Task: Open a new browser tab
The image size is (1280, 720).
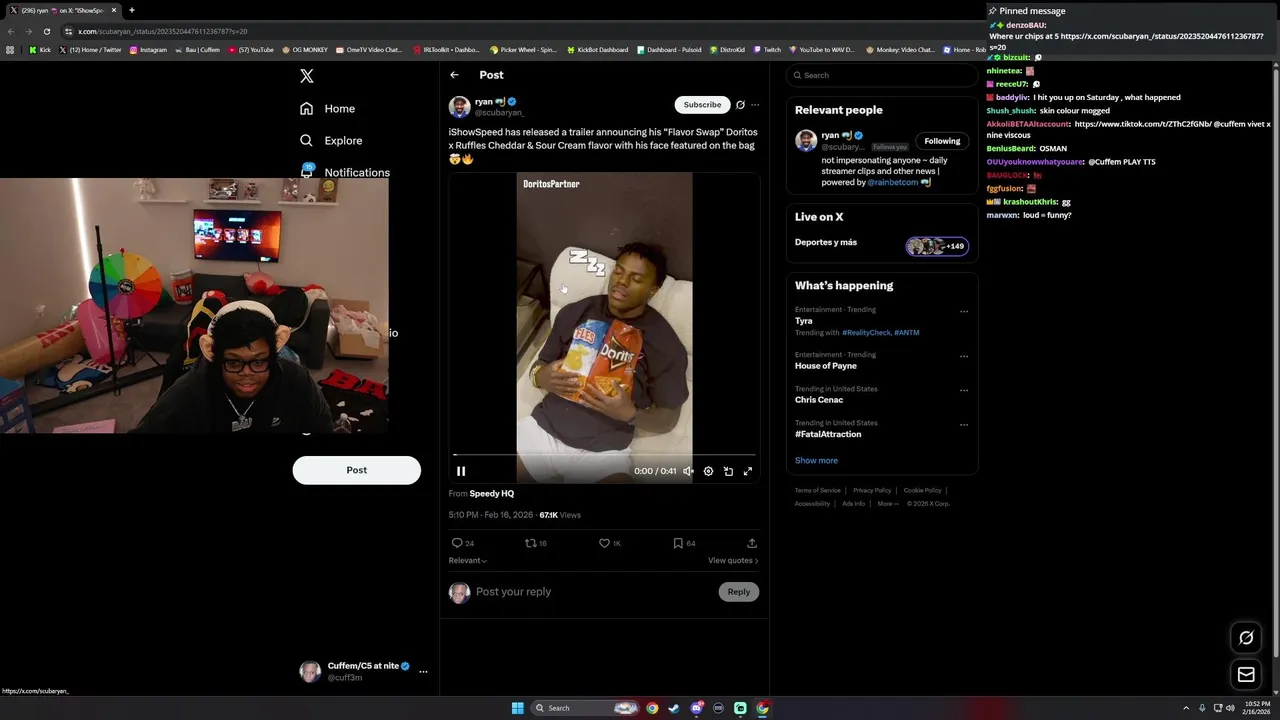Action: point(131,10)
